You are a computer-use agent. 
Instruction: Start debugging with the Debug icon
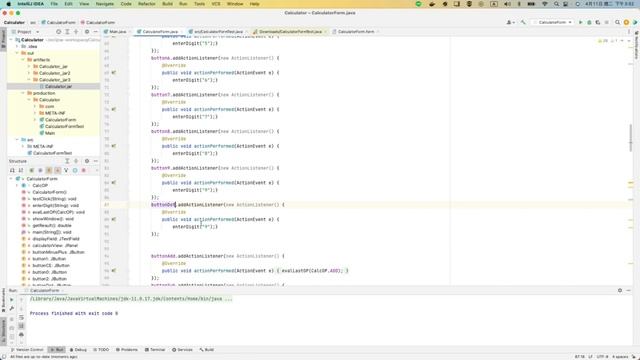pos(589,22)
